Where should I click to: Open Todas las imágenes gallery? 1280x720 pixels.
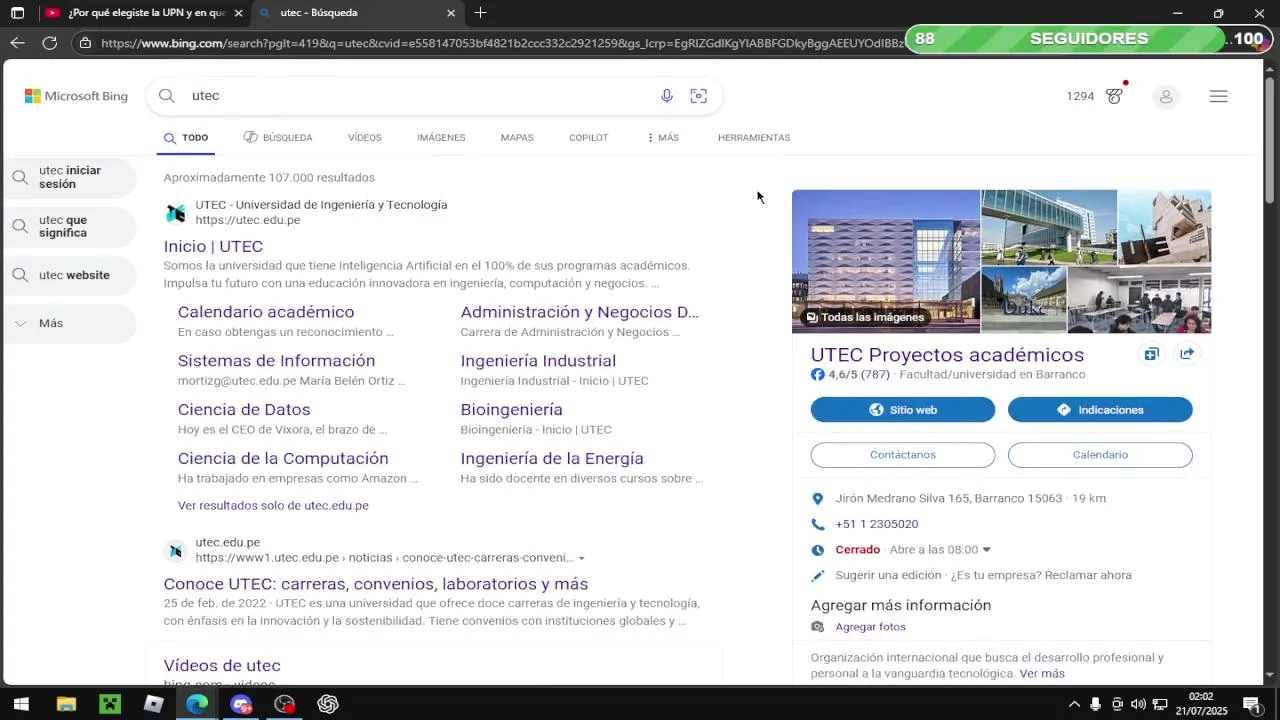[x=865, y=317]
